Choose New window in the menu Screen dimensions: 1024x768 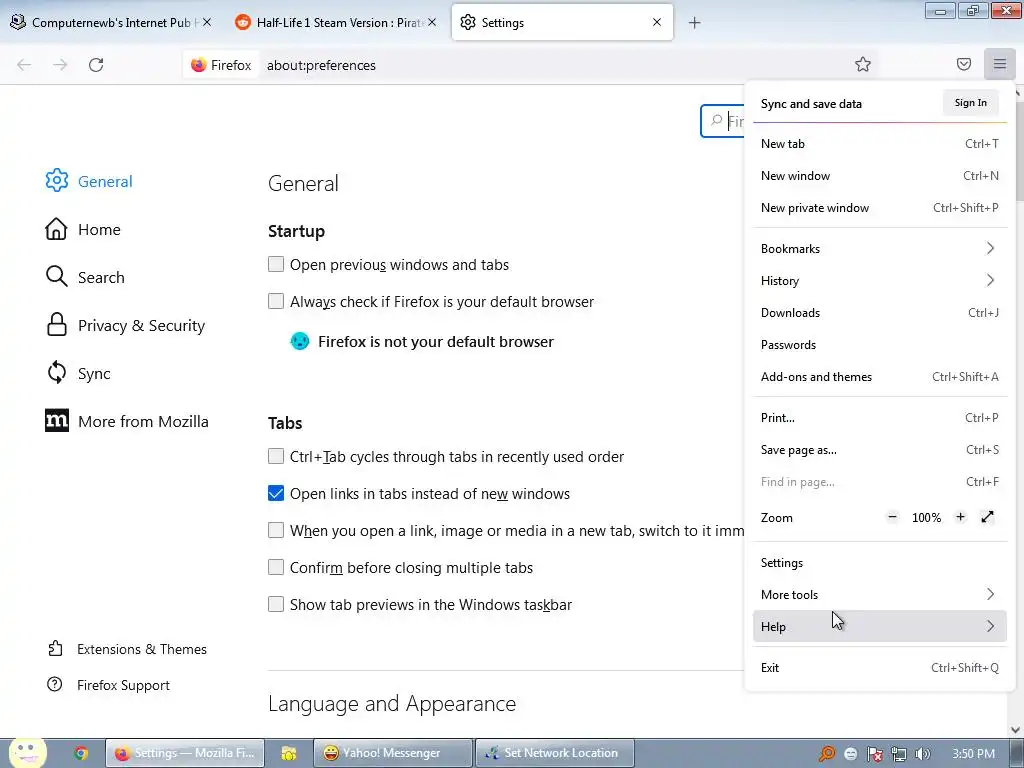pyautogui.click(x=879, y=176)
